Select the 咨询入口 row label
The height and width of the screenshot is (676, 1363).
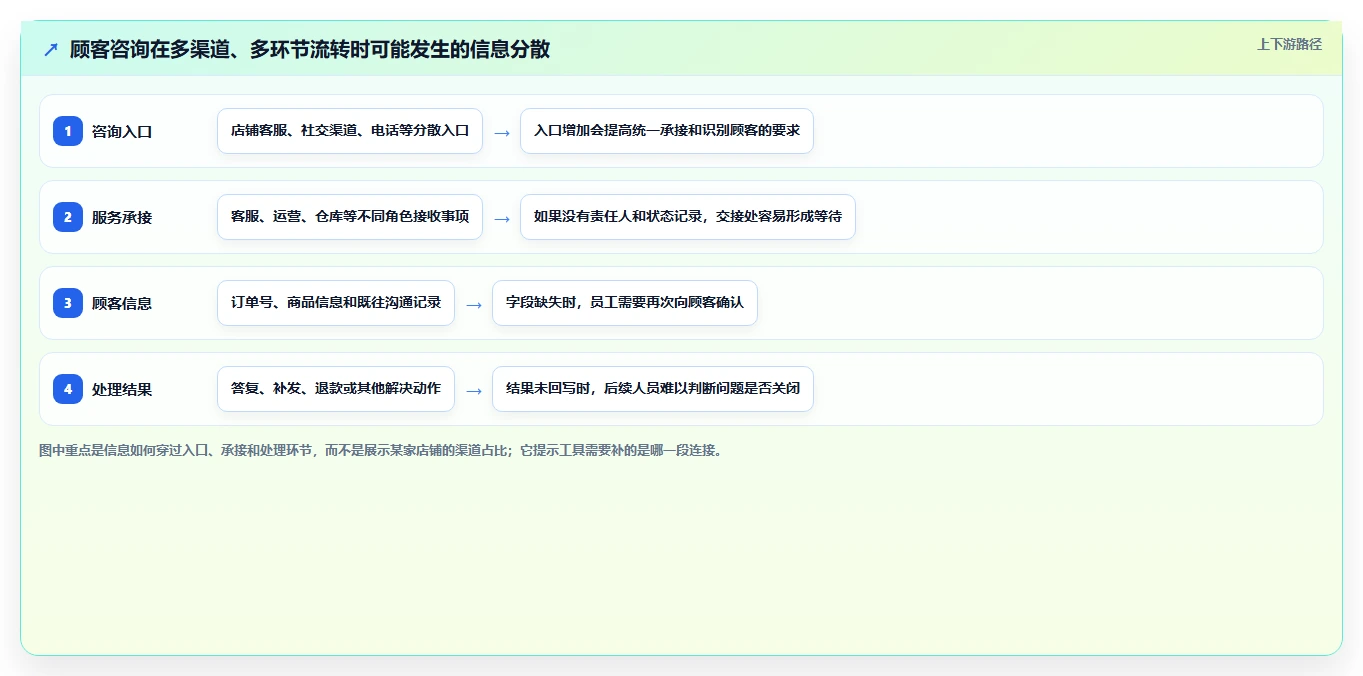[122, 131]
